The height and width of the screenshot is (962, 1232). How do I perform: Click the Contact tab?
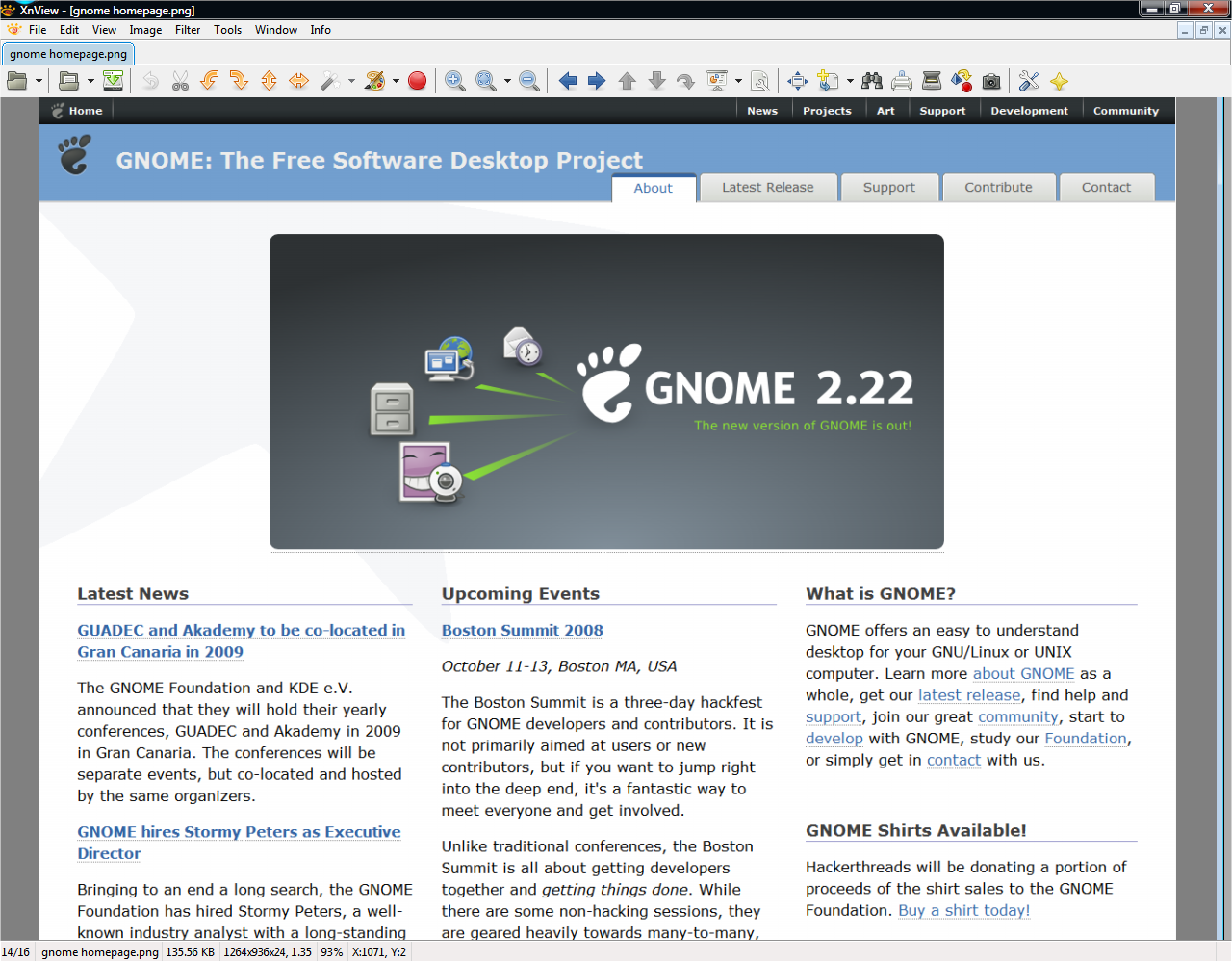[x=1106, y=187]
